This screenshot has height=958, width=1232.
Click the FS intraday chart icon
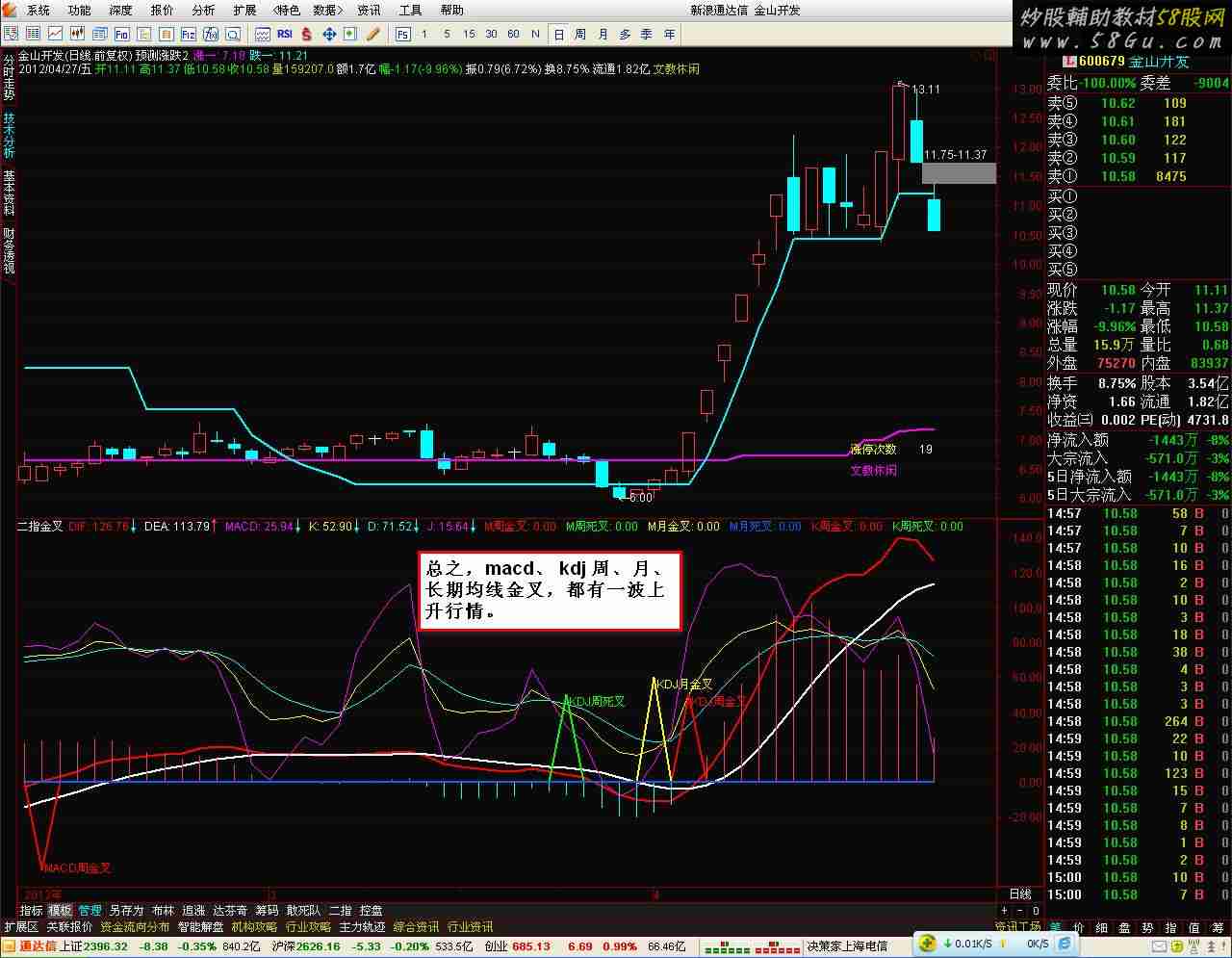[402, 34]
